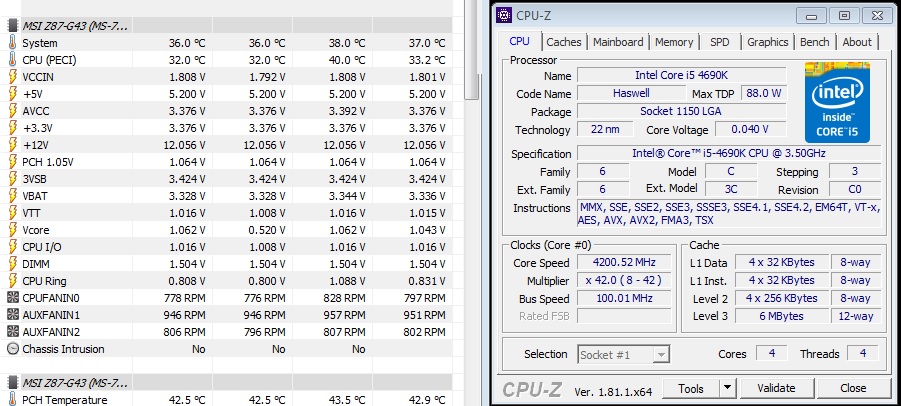
Task: Switch to the Mainboard tab
Action: (618, 42)
